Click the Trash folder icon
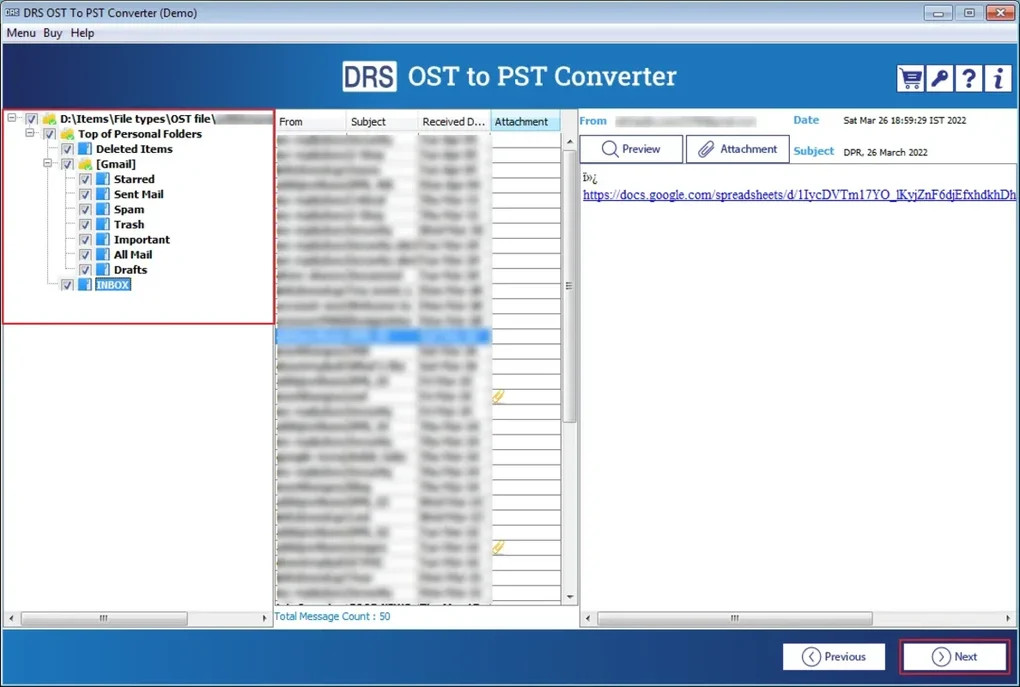The height and width of the screenshot is (687, 1020). [103, 224]
